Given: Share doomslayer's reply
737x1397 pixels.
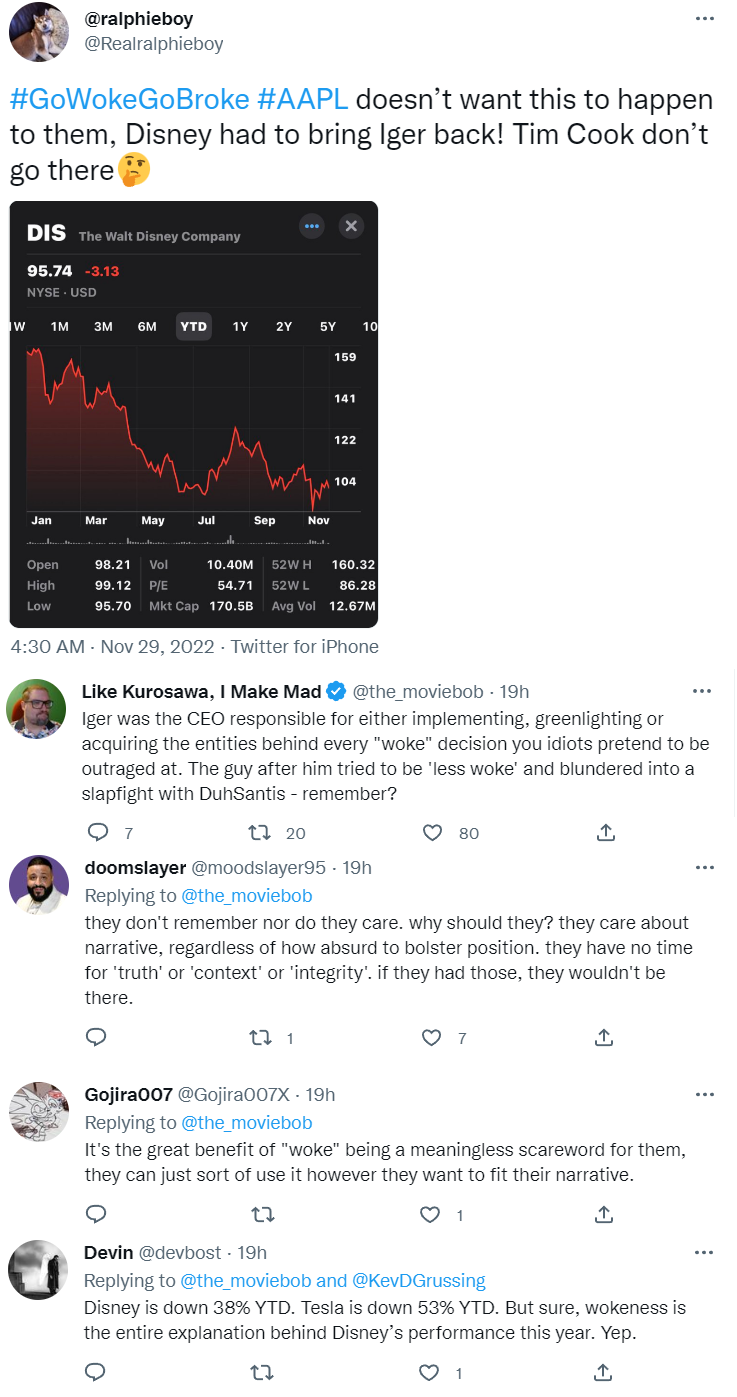Looking at the screenshot, I should coord(604,1038).
